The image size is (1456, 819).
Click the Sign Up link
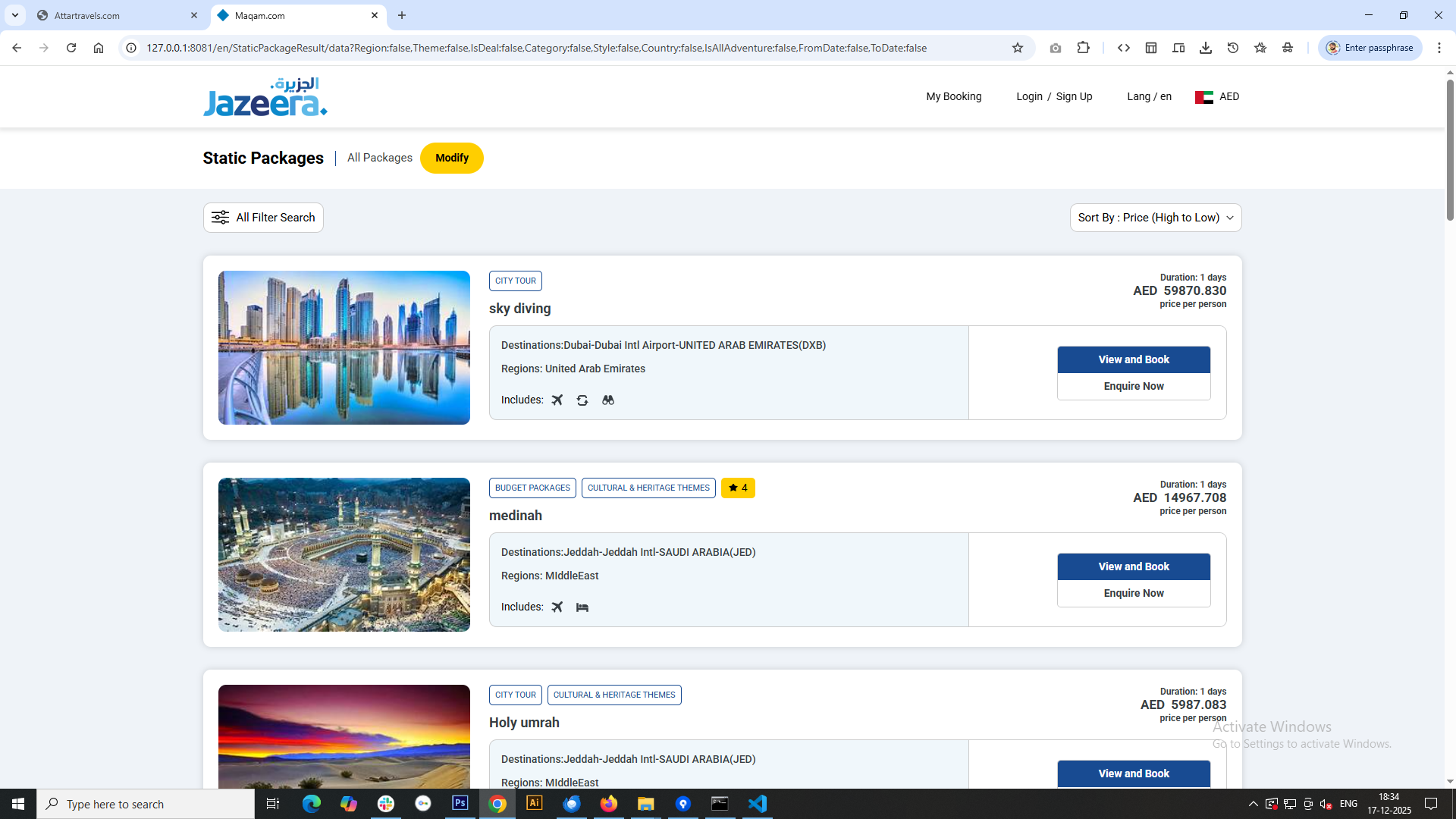tap(1074, 96)
